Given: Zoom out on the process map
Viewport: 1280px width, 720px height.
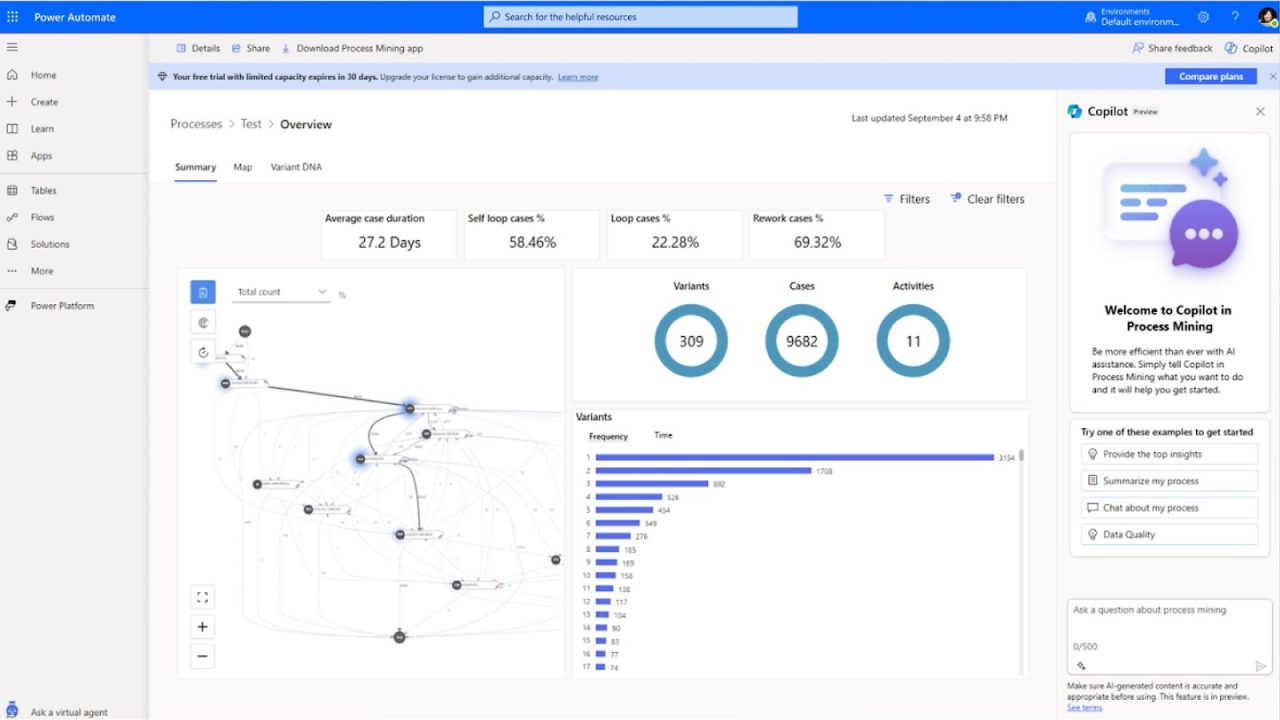Looking at the screenshot, I should tap(203, 656).
